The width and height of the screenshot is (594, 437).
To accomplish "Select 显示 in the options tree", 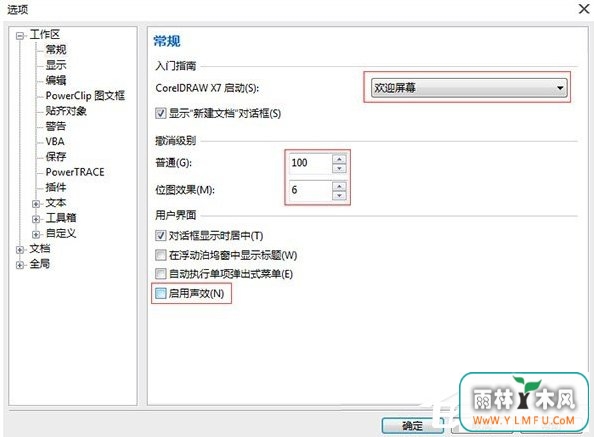I will point(56,65).
